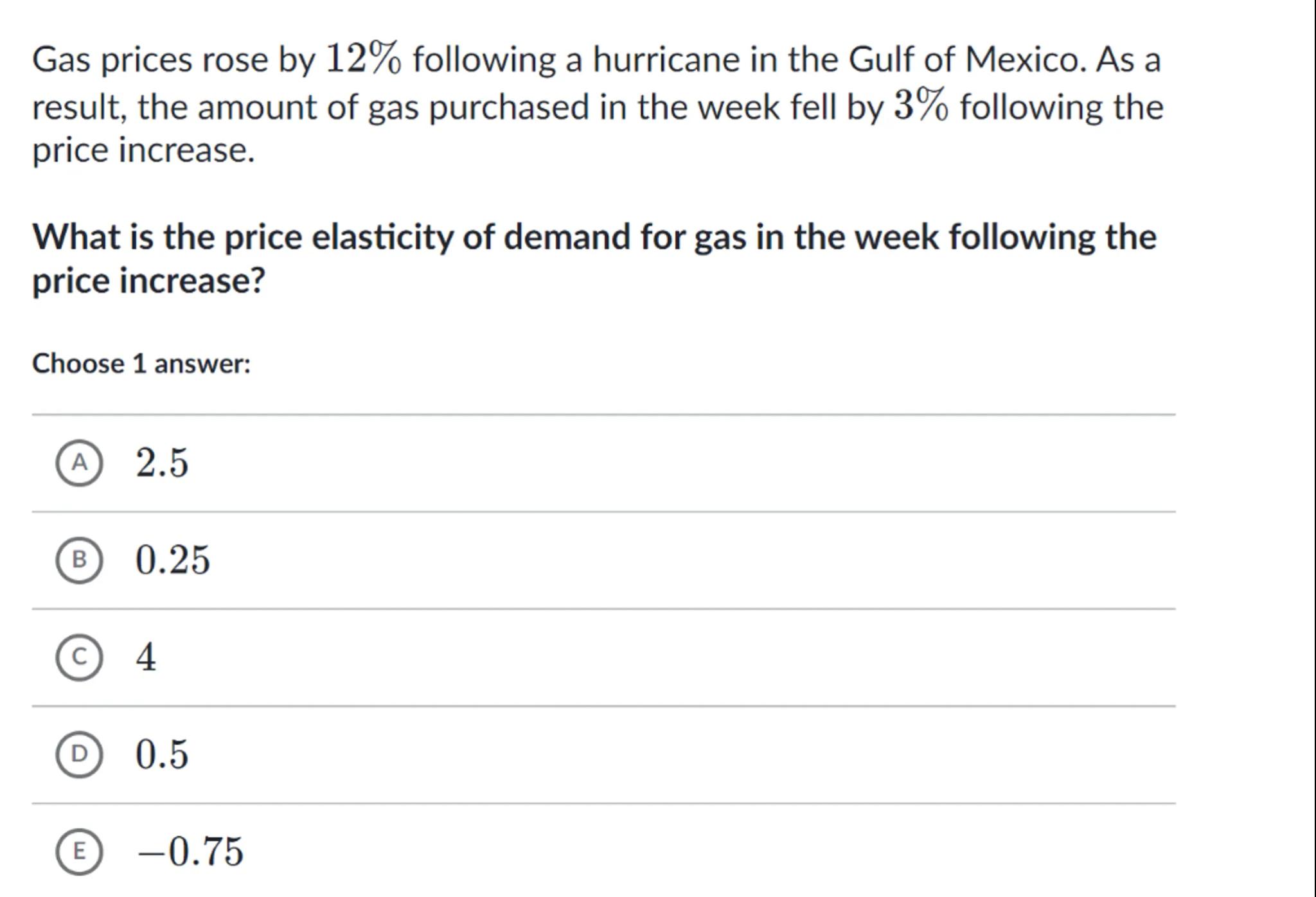Choose the B option circle
Screen dimensions: 1316x897
pyautogui.click(x=78, y=560)
